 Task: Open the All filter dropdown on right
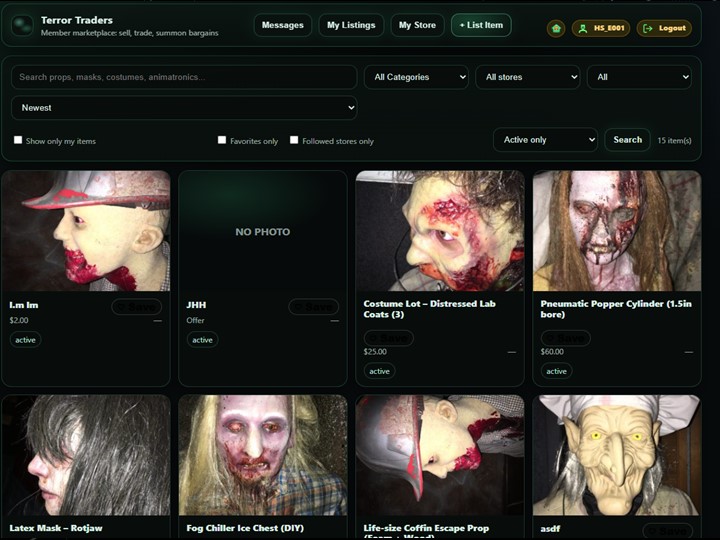tap(639, 77)
